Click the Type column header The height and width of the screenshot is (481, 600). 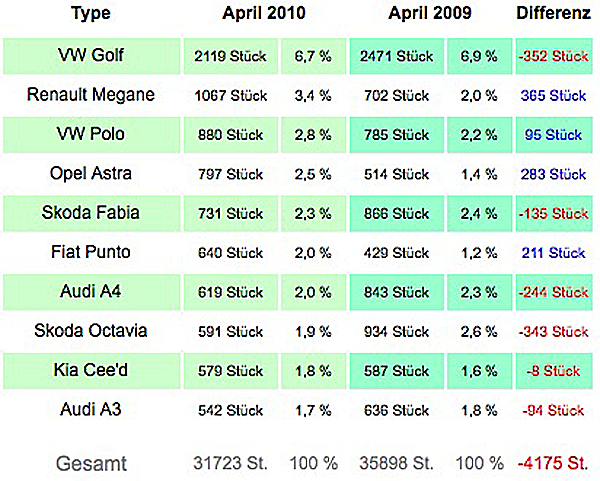(91, 14)
